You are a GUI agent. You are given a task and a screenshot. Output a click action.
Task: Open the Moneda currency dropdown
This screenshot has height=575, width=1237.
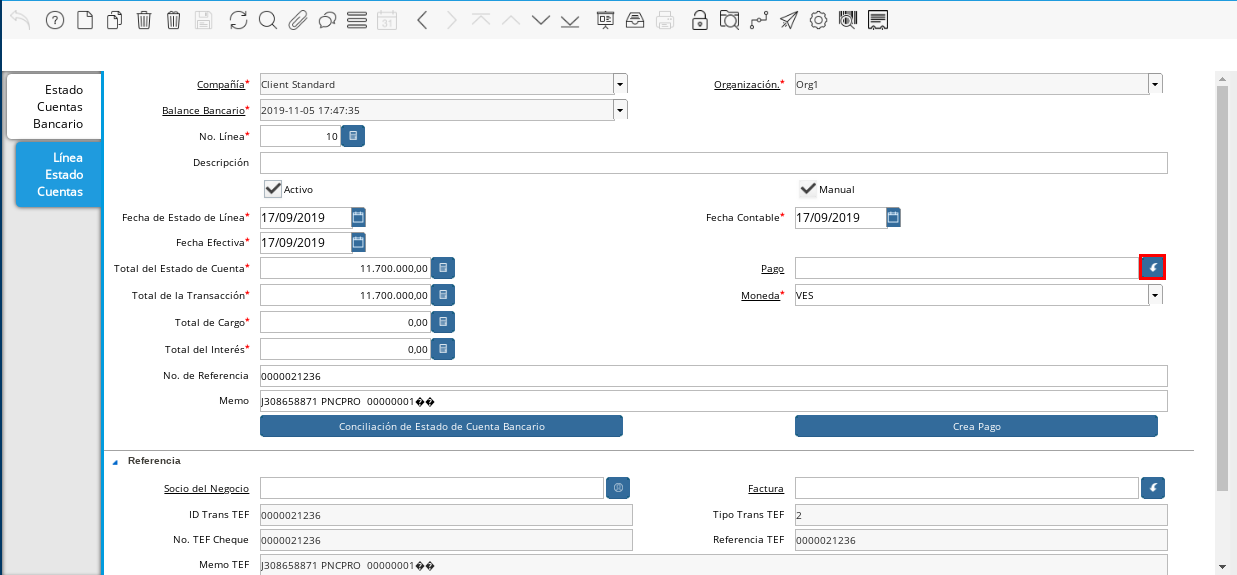(x=1155, y=295)
